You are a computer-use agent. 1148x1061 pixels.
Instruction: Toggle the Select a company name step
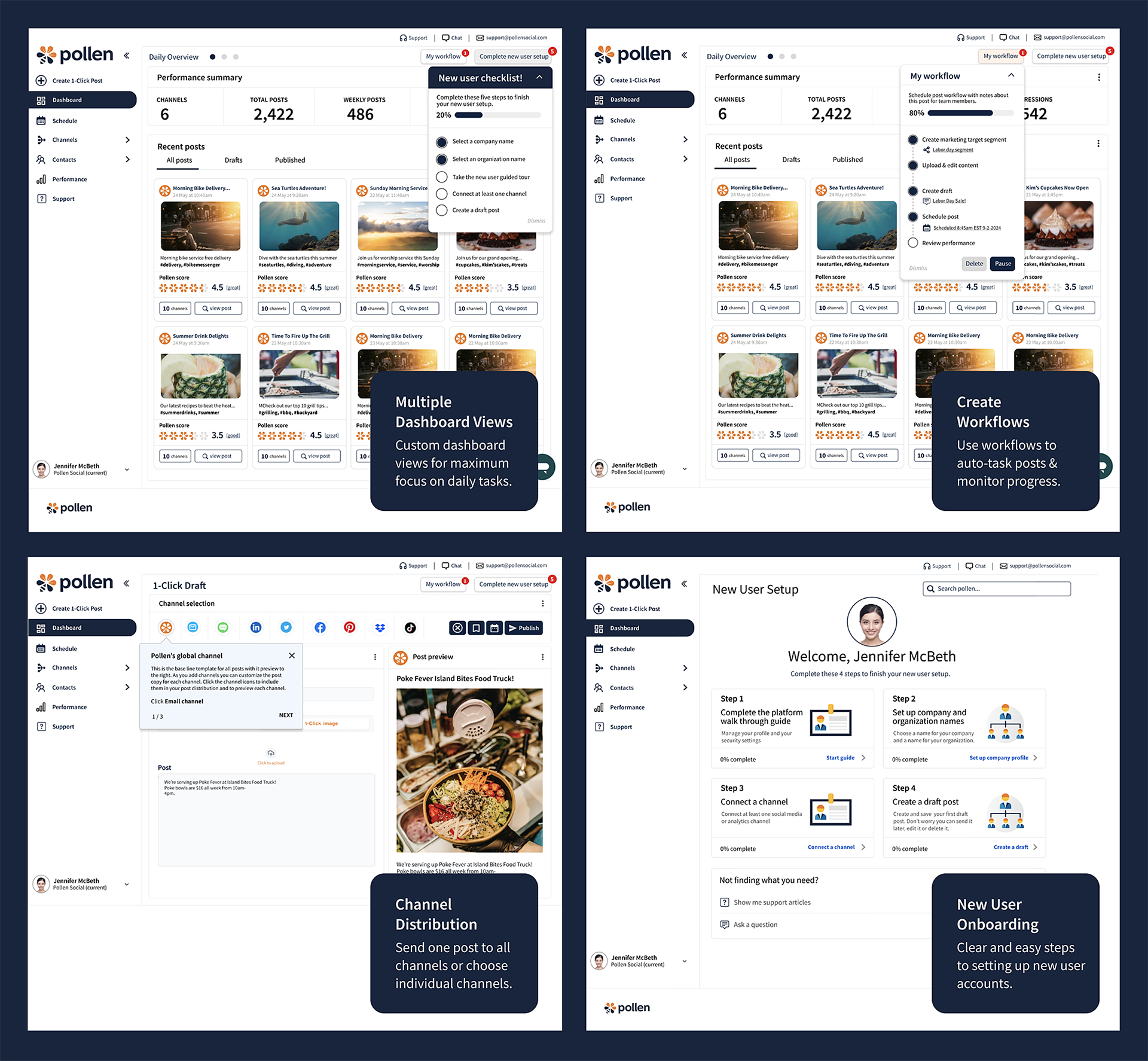pyautogui.click(x=442, y=142)
